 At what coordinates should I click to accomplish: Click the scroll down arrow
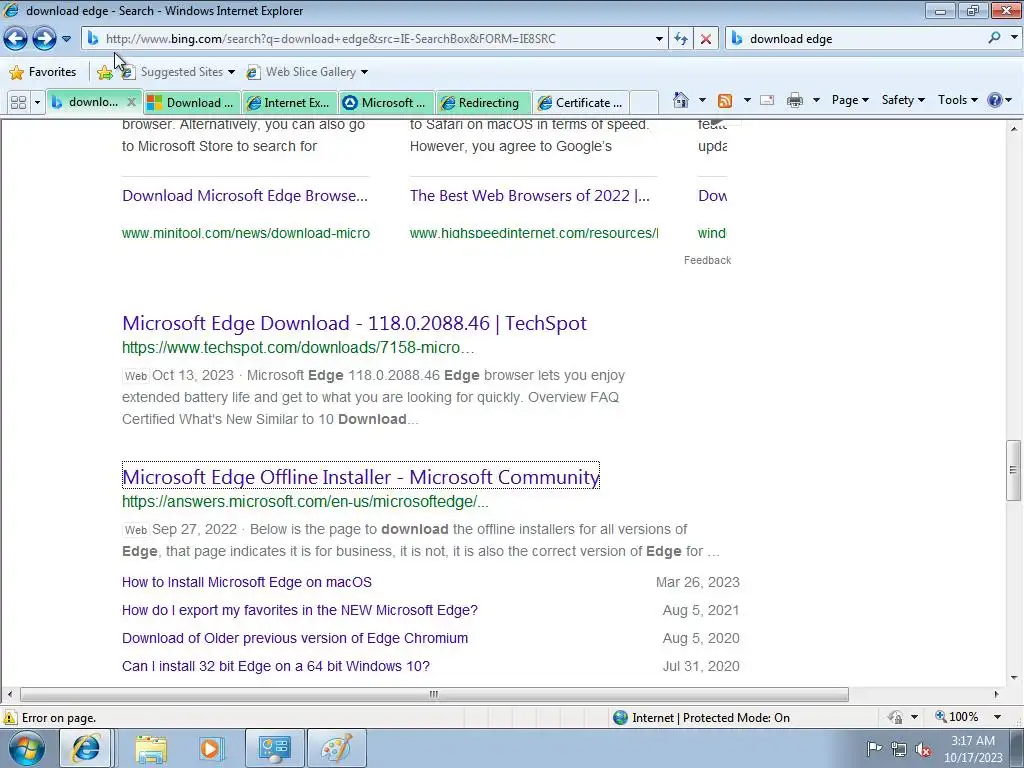1014,678
